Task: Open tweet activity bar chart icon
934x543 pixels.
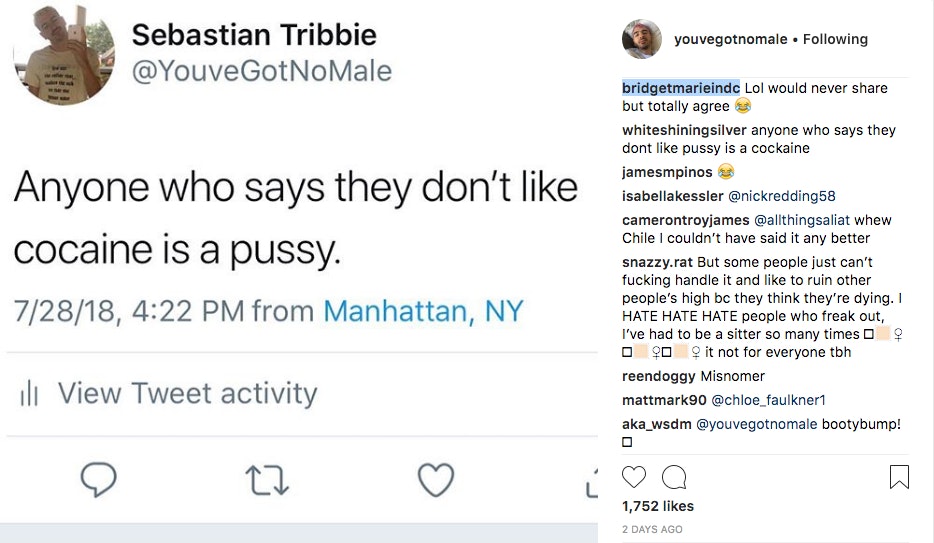Action: [29, 394]
